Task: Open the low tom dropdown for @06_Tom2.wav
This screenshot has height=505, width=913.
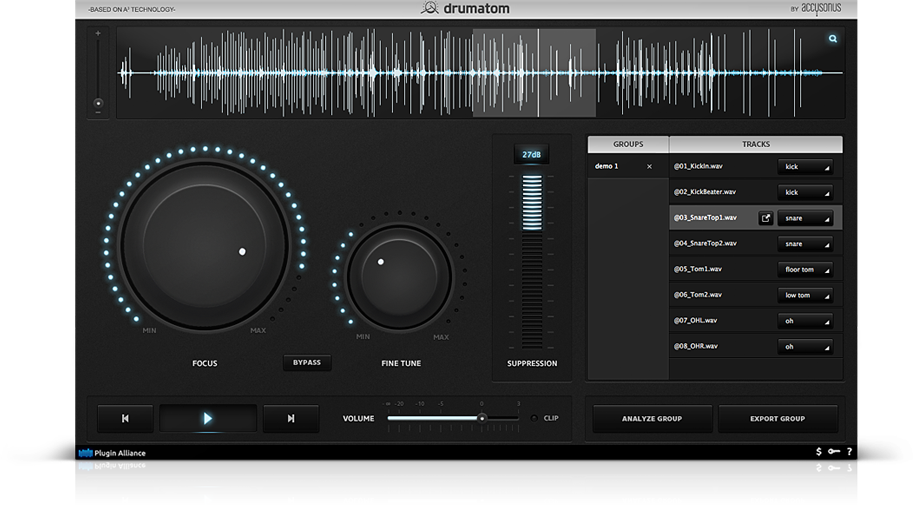Action: (805, 295)
